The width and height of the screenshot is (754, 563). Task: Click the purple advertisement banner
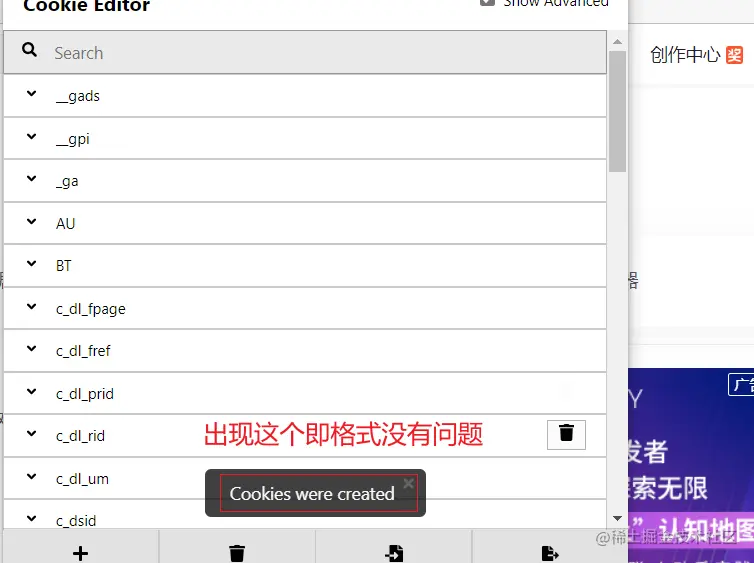point(691,465)
